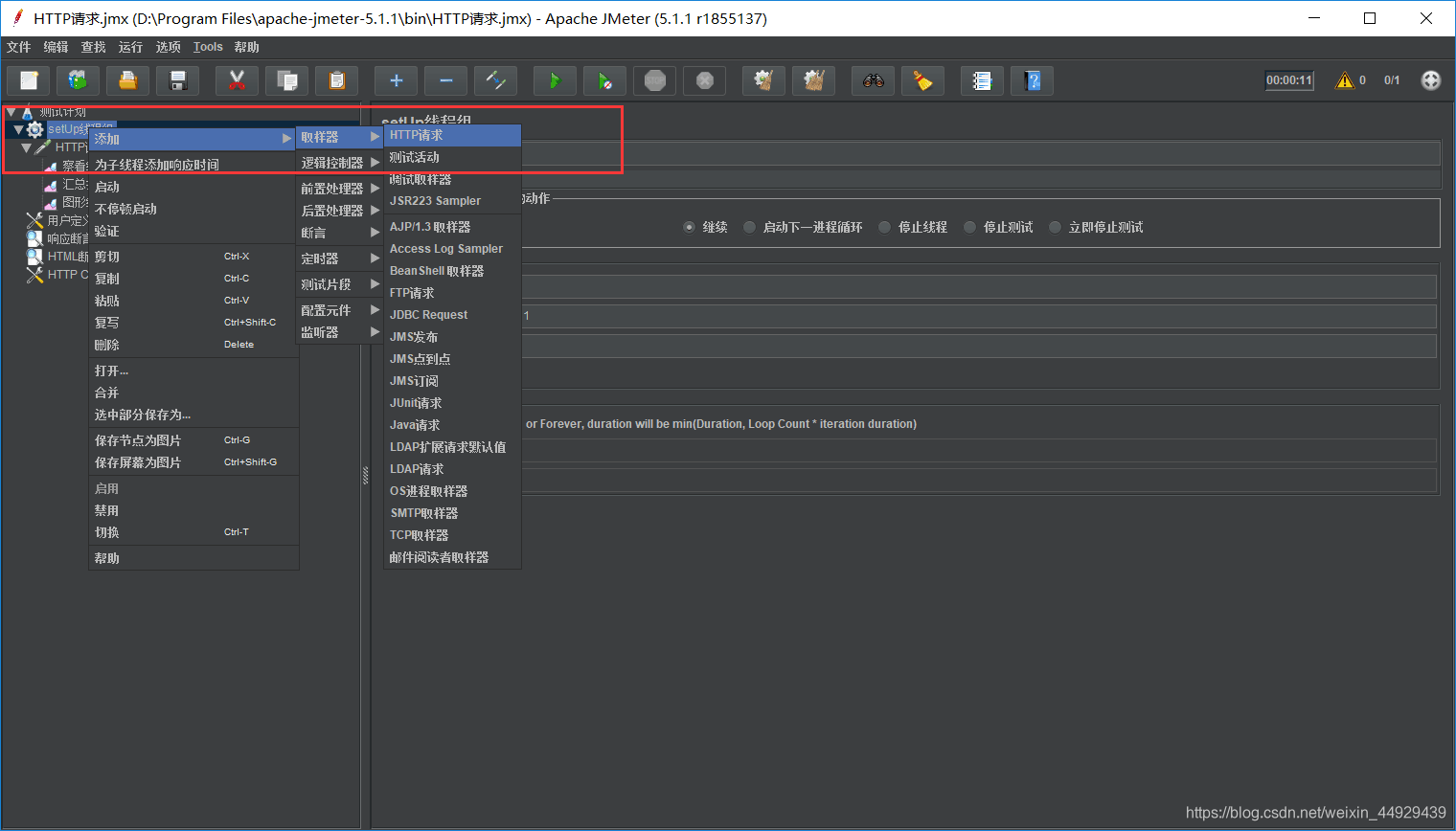Select the Stop Test radio option
The width and height of the screenshot is (1456, 831).
pyautogui.click(x=969, y=227)
